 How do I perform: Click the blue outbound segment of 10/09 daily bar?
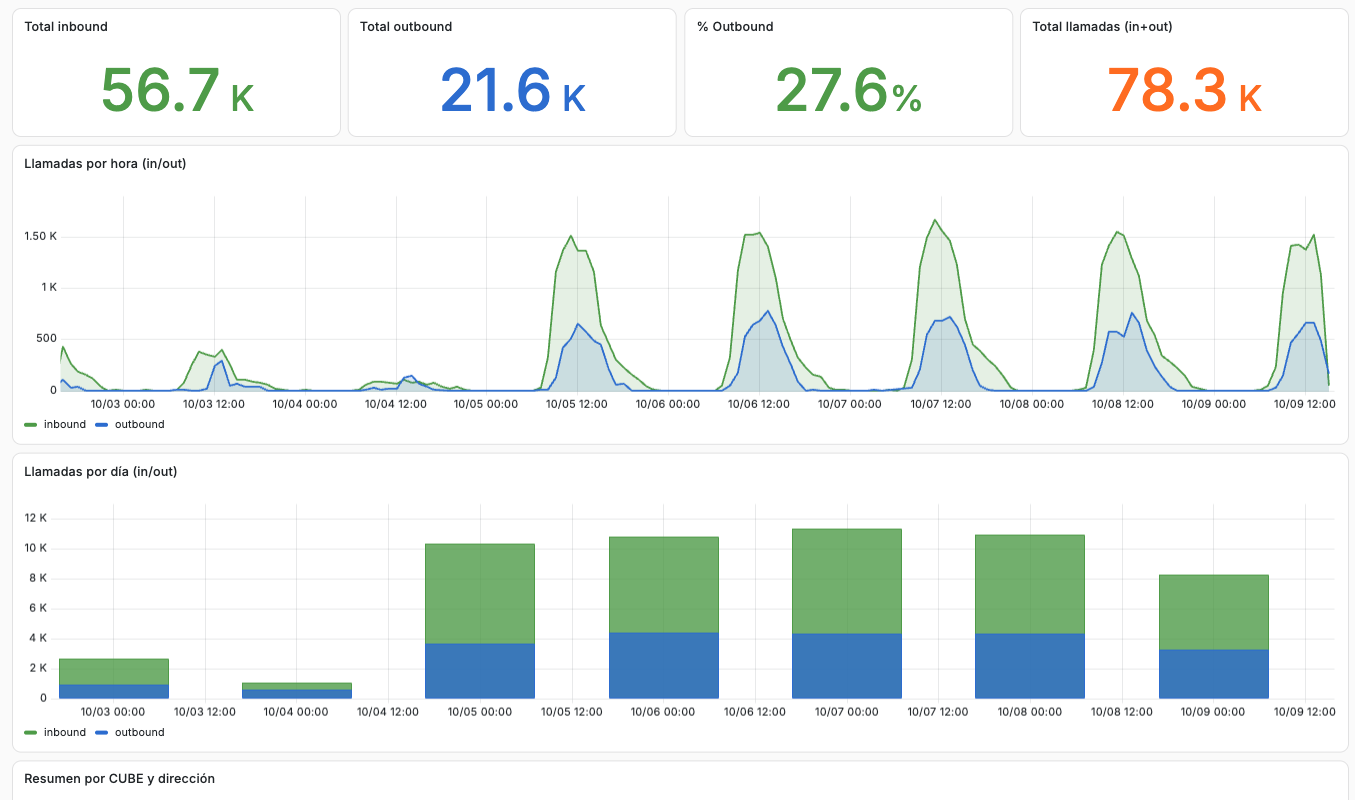point(1214,674)
